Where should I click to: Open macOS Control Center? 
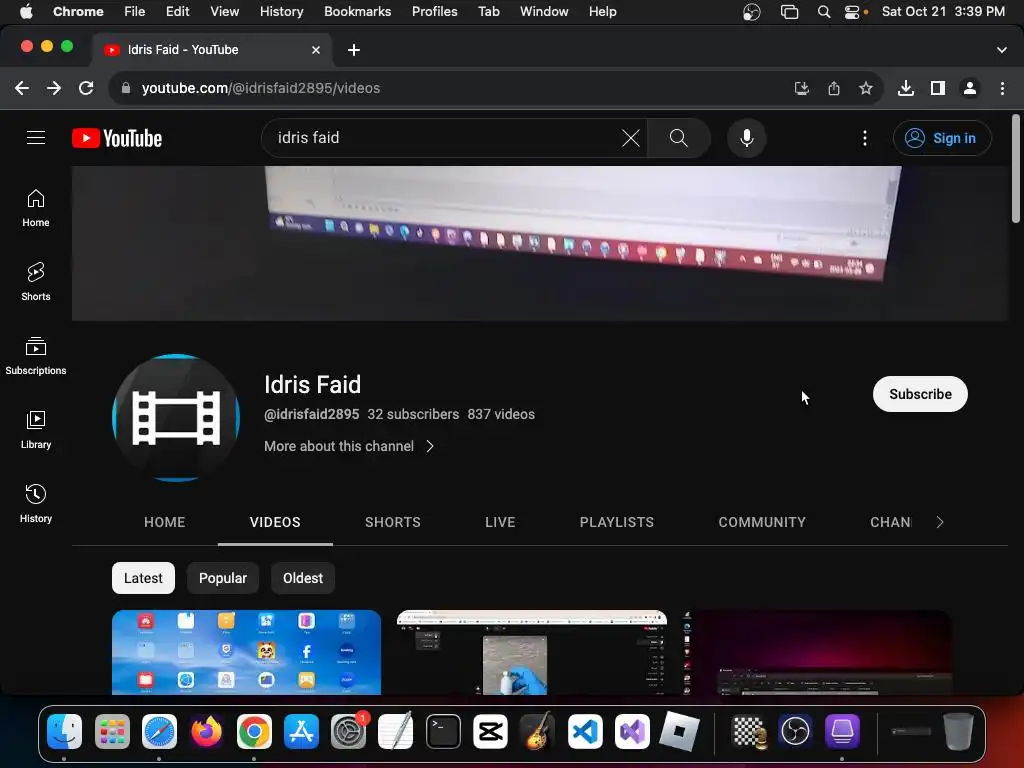(x=852, y=12)
